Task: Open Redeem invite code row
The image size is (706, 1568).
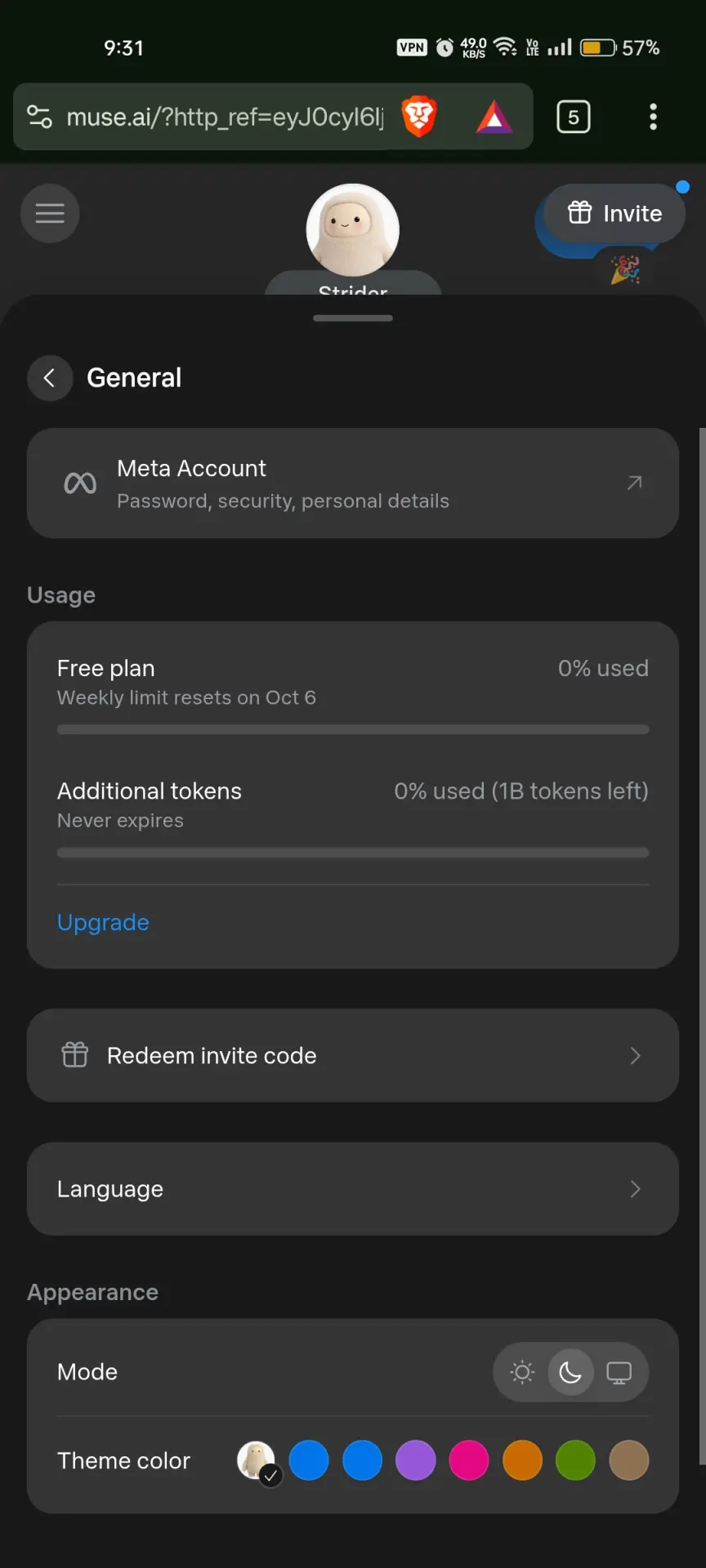Action: [353, 1055]
